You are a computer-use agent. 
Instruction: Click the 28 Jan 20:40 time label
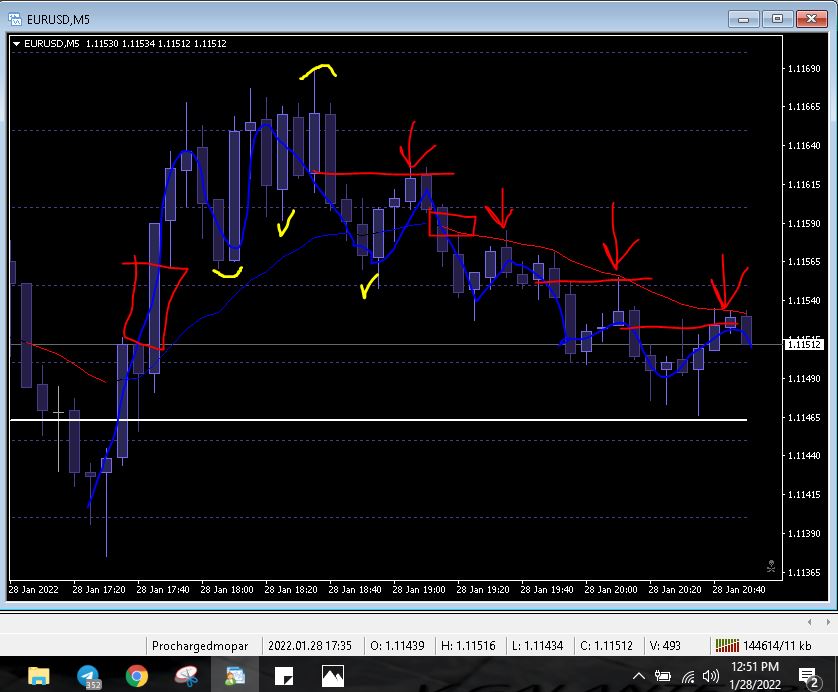click(x=739, y=589)
